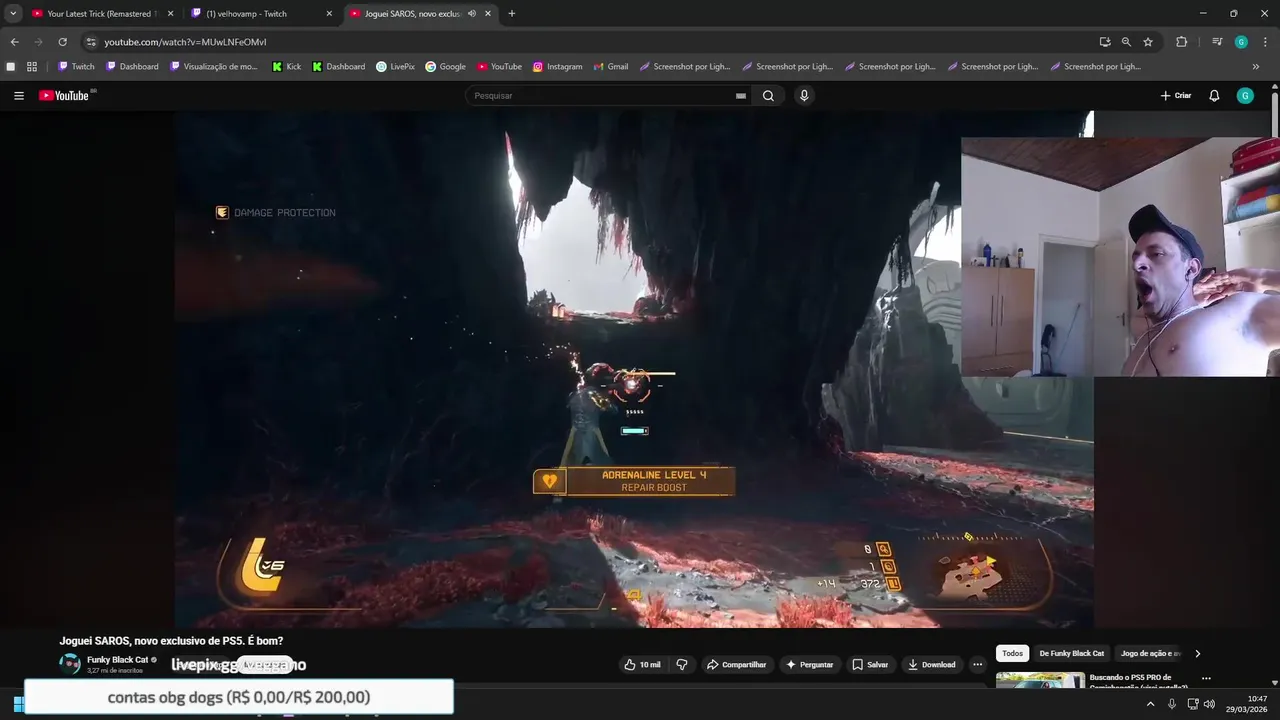The height and width of the screenshot is (720, 1280).
Task: Bookmark this page with the star
Action: coord(1148,42)
